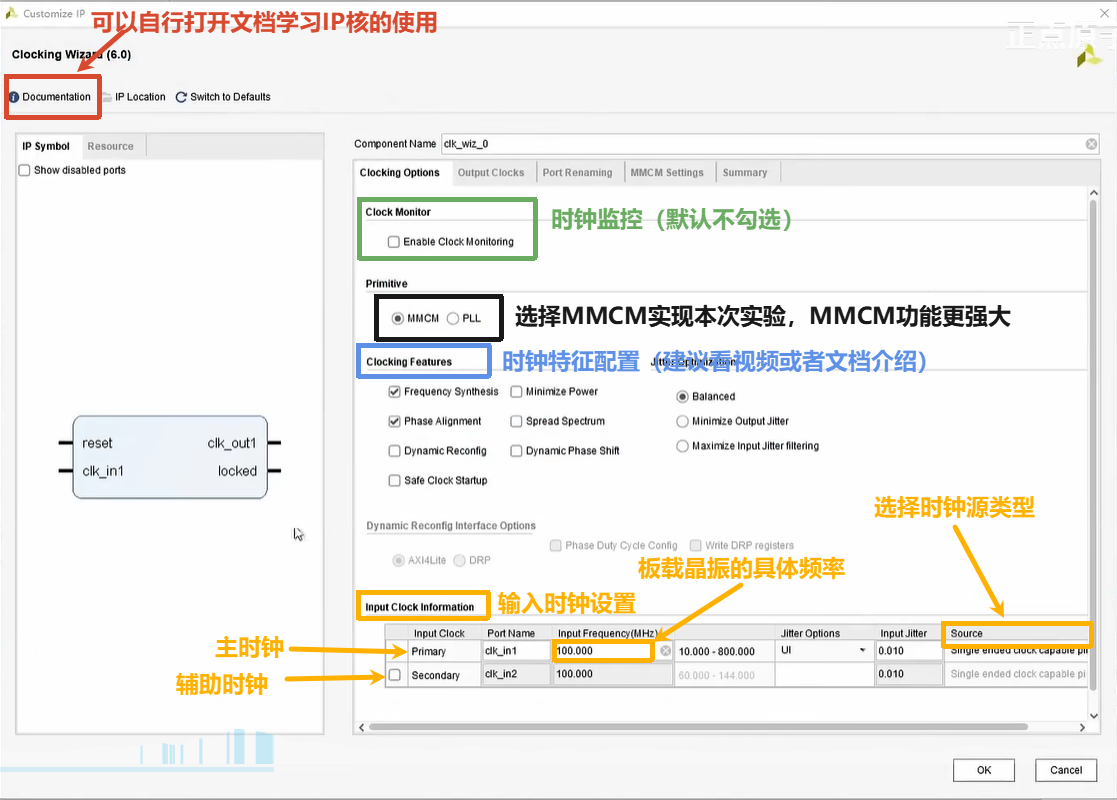Screen dimensions: 1117x800
Task: Enable Dynamic Phase Shift checkbox
Action: [x=516, y=451]
